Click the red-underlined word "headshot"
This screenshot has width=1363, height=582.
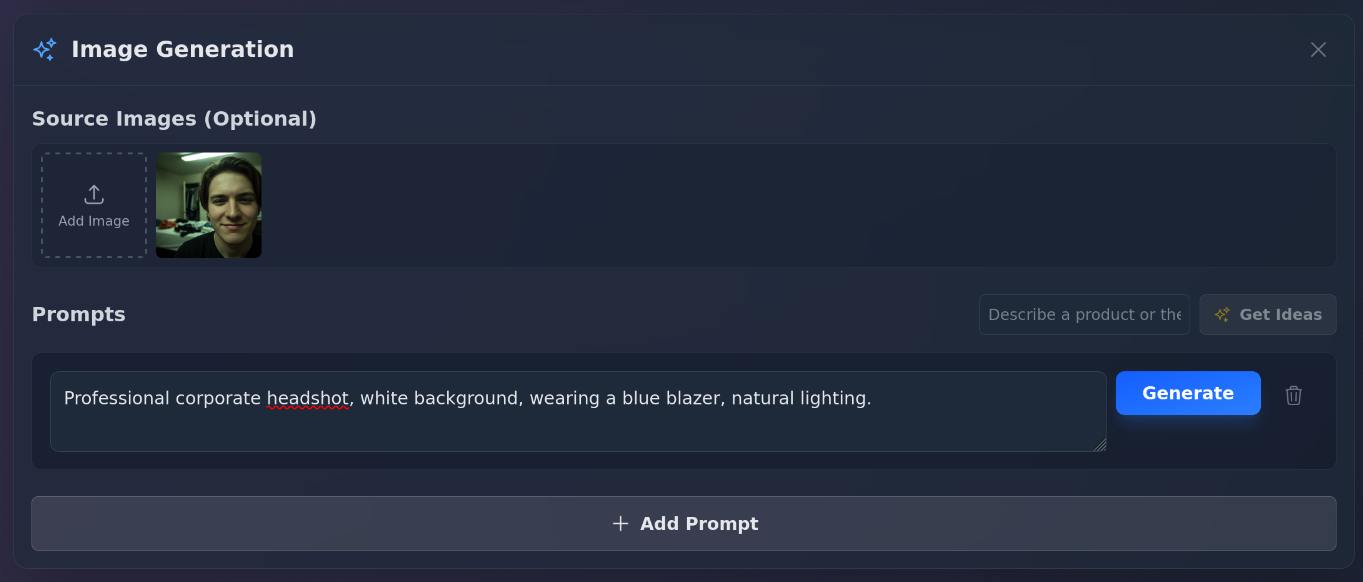(307, 398)
